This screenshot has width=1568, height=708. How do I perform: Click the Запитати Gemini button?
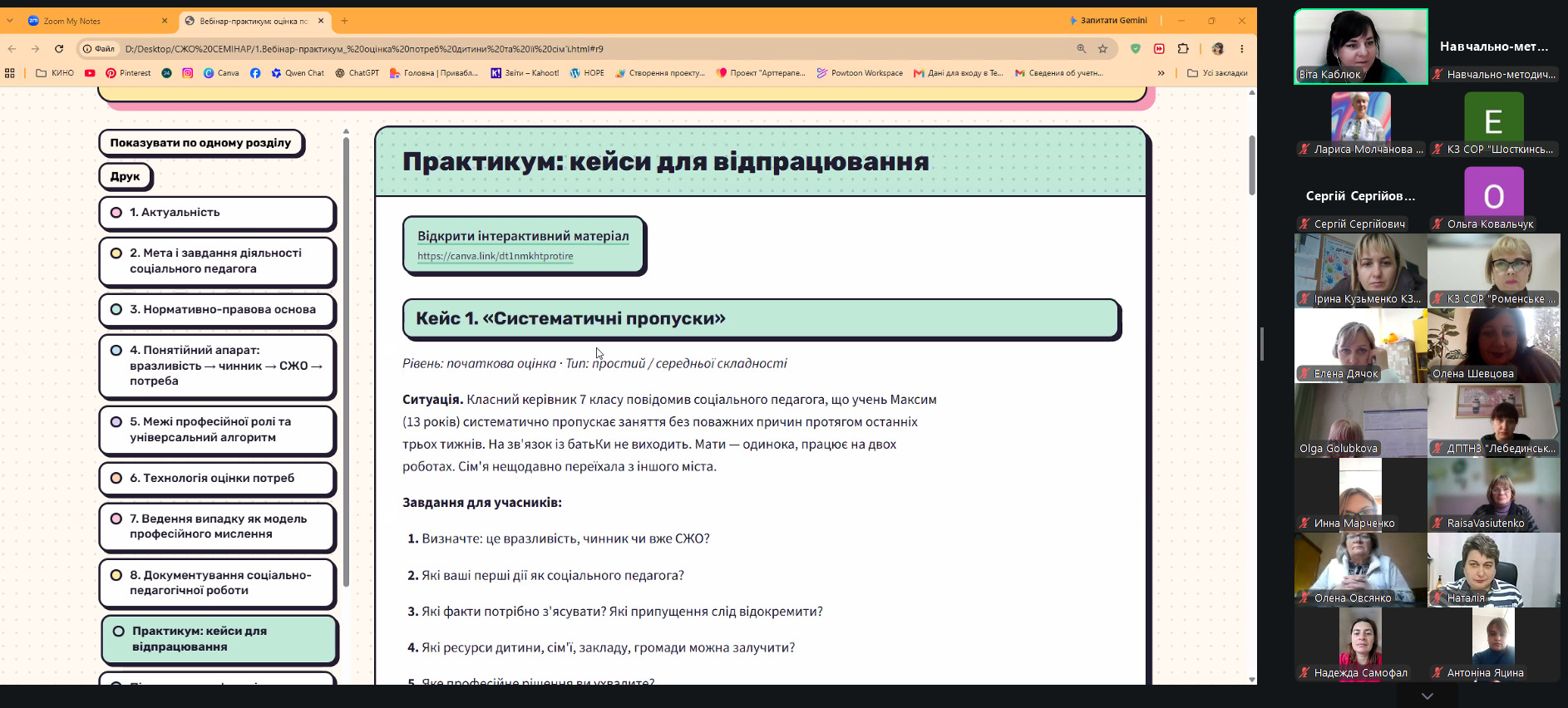tap(1108, 20)
